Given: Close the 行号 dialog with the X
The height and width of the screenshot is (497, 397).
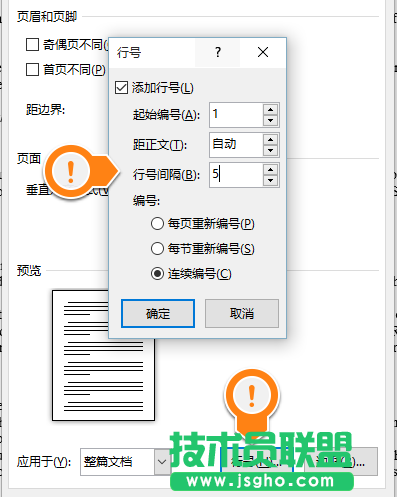Looking at the screenshot, I should [263, 52].
